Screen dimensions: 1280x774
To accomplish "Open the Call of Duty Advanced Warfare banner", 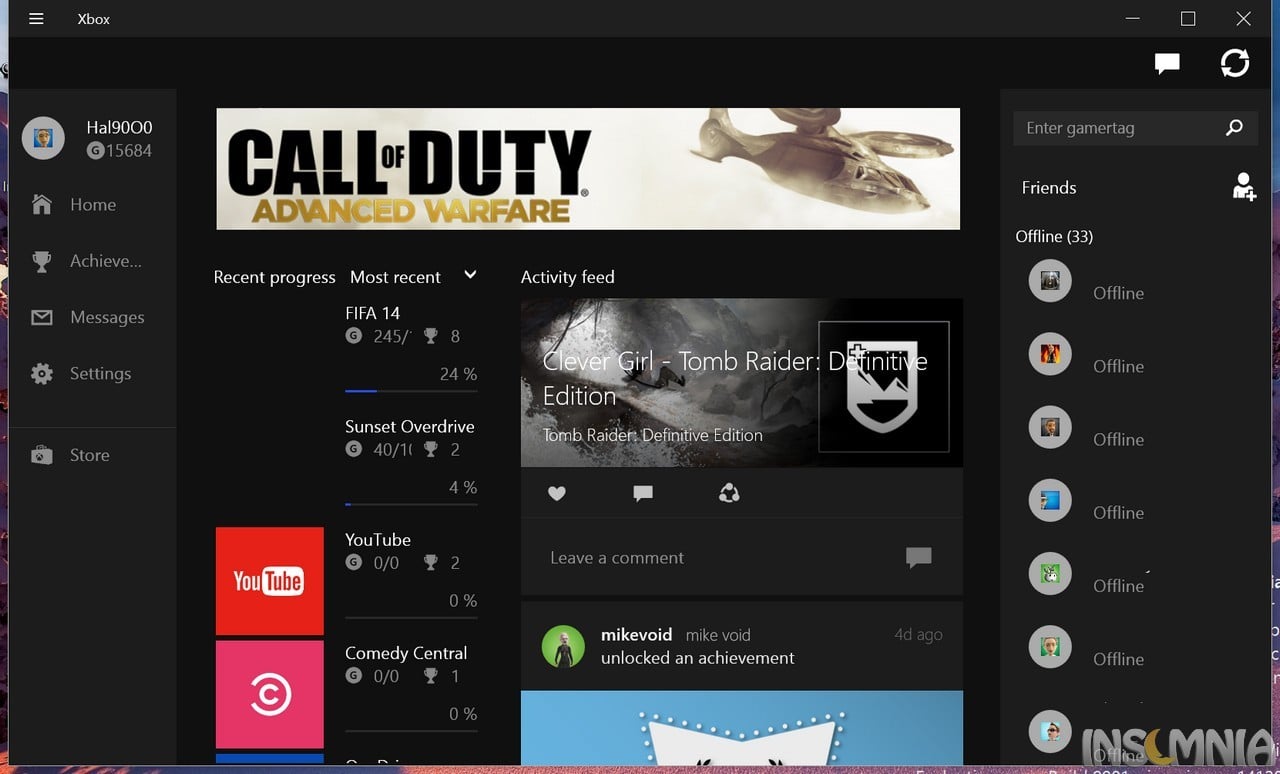I will pyautogui.click(x=588, y=169).
